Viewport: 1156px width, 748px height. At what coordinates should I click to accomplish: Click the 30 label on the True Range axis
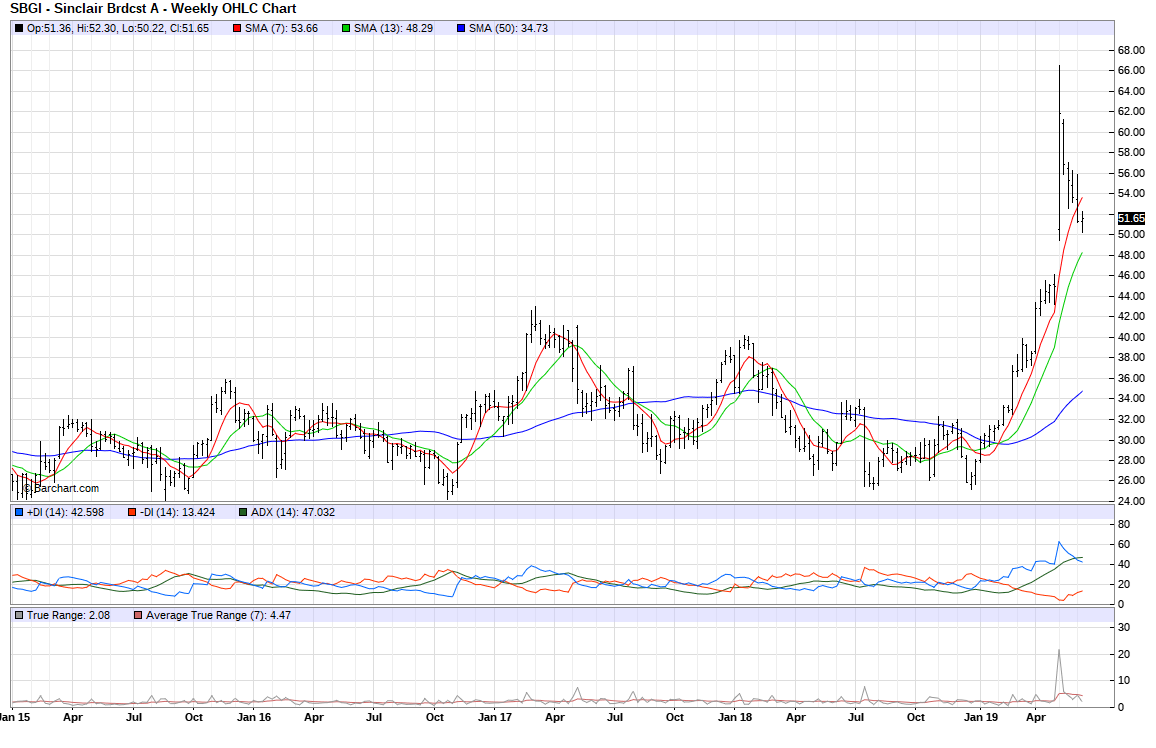pyautogui.click(x=1124, y=628)
